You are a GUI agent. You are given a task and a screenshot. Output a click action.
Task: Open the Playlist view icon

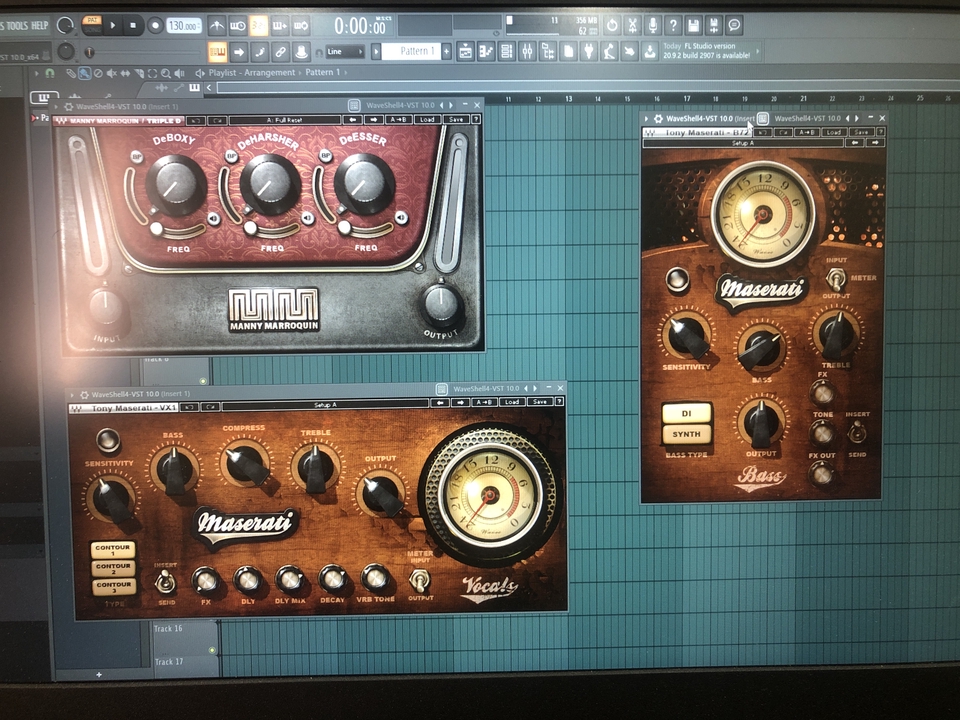point(465,52)
